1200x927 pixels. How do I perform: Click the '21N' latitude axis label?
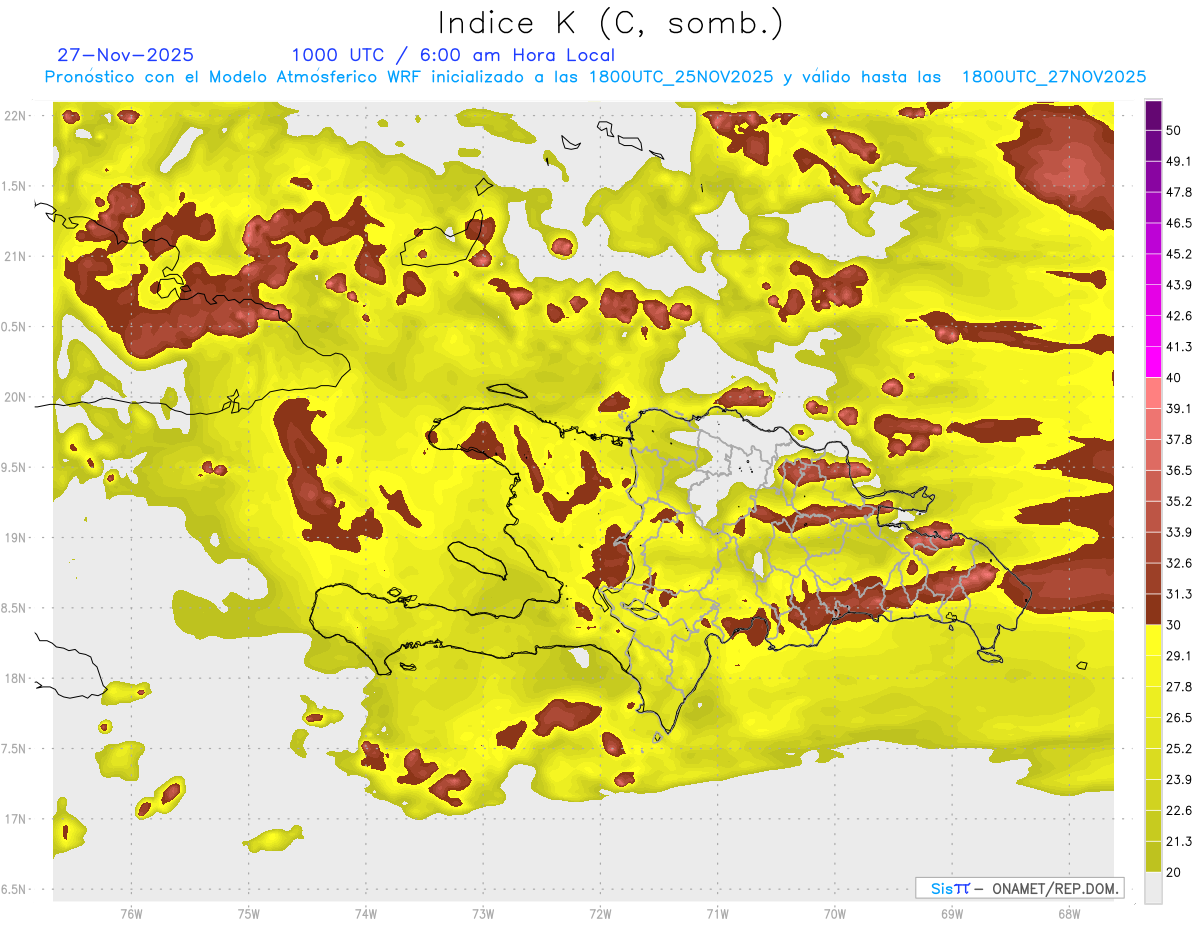click(16, 257)
